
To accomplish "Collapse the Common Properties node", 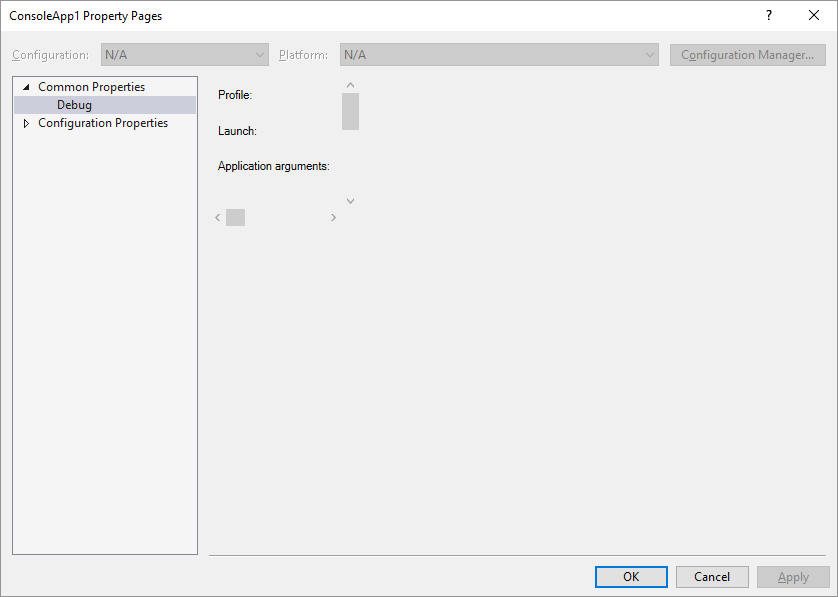I will (26, 87).
